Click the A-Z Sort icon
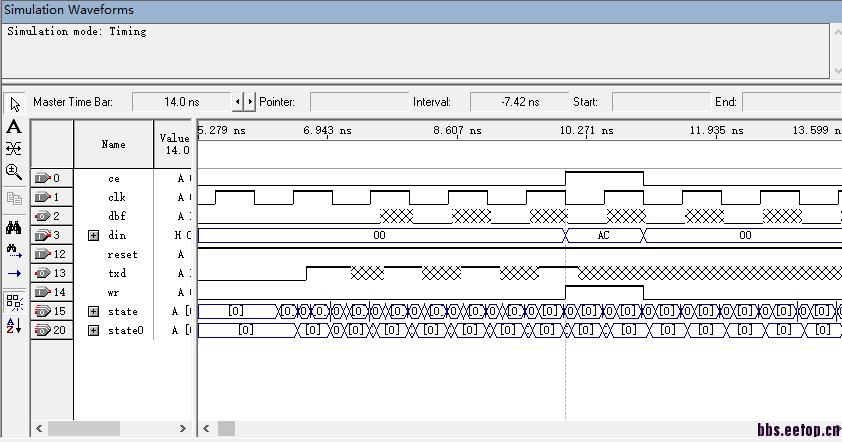This screenshot has height=442, width=842. tap(14, 325)
